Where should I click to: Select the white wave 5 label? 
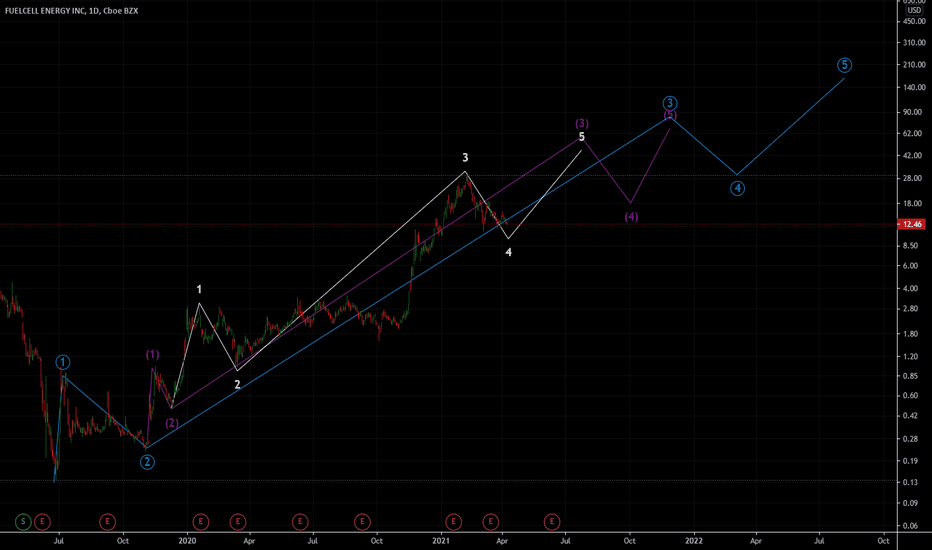point(582,137)
